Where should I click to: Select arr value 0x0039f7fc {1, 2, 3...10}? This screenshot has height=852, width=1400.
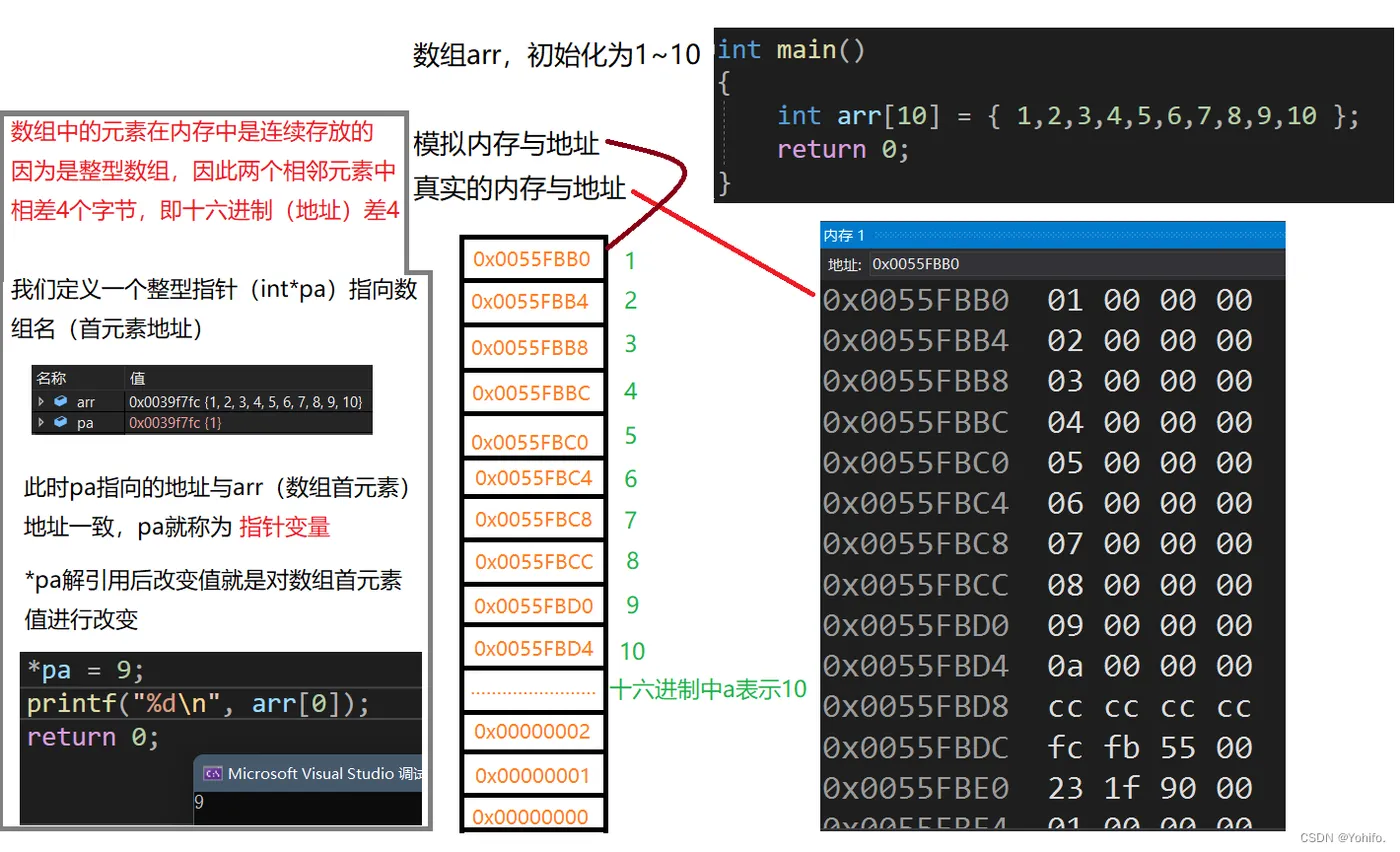[x=245, y=401]
